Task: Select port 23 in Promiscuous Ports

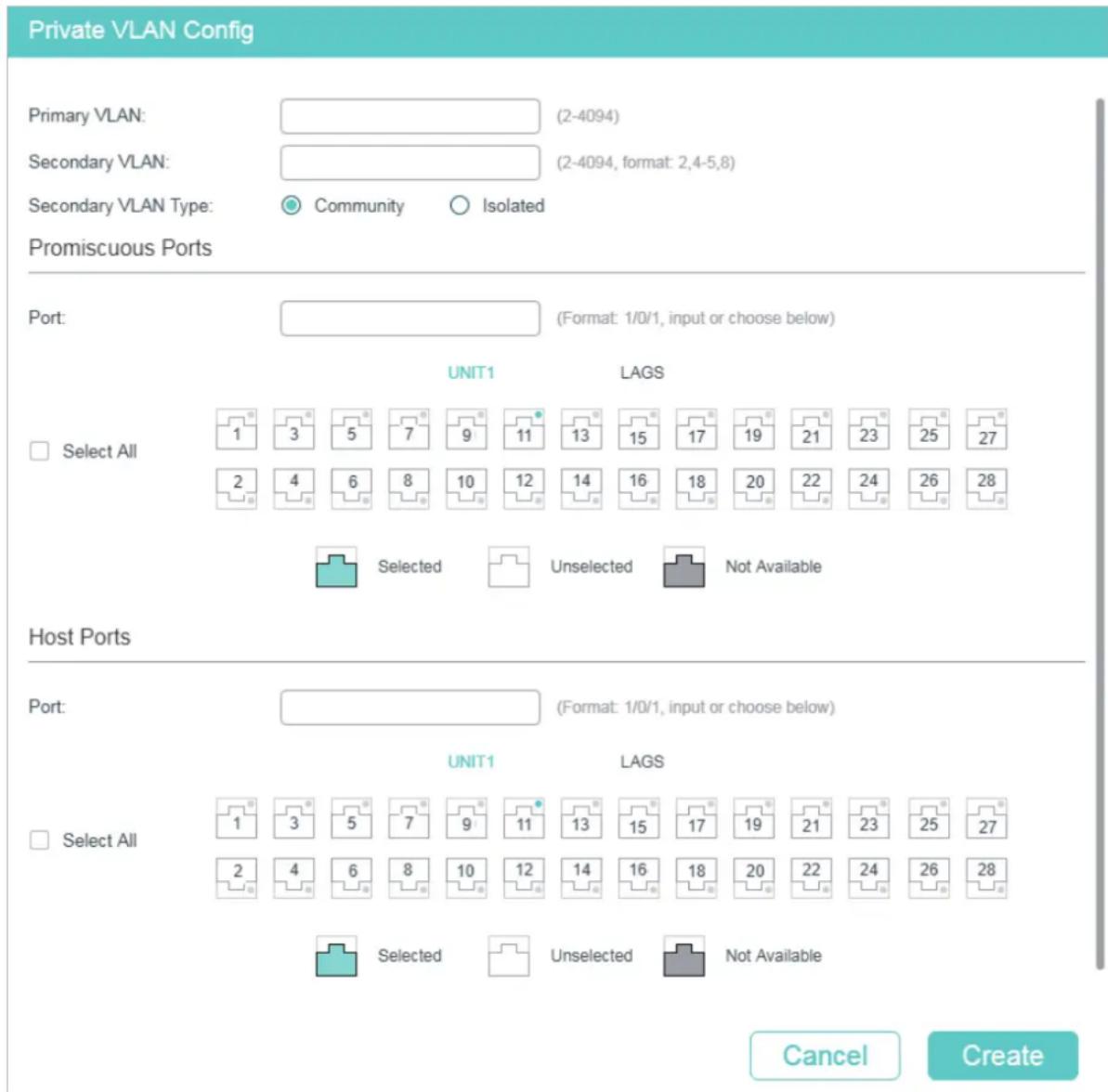Action: [x=868, y=429]
